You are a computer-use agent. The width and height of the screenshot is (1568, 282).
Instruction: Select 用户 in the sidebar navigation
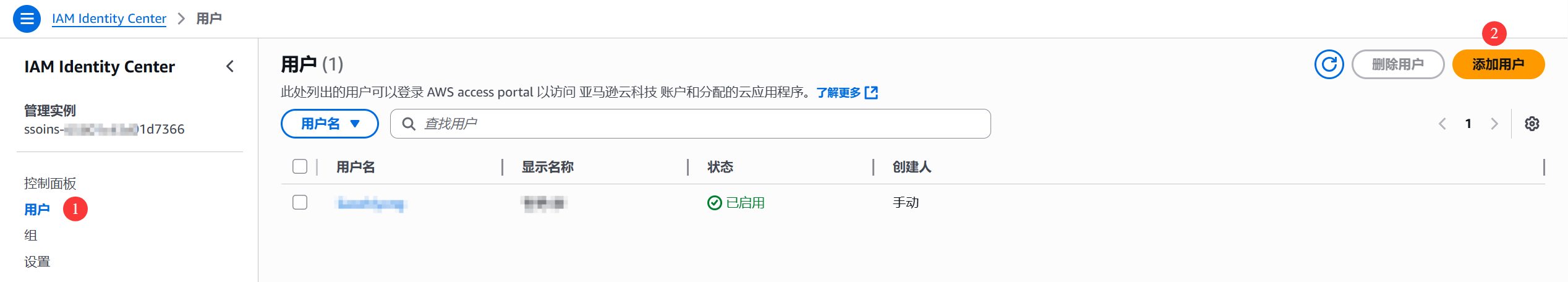[37, 210]
